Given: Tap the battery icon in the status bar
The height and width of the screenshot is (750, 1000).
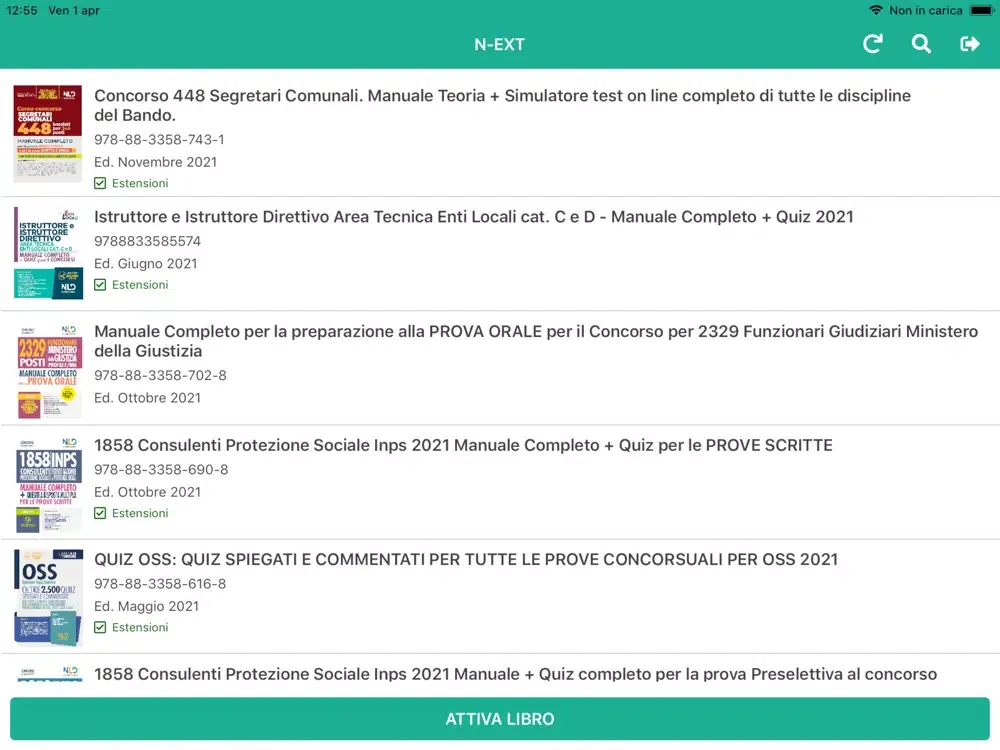Looking at the screenshot, I should (983, 10).
